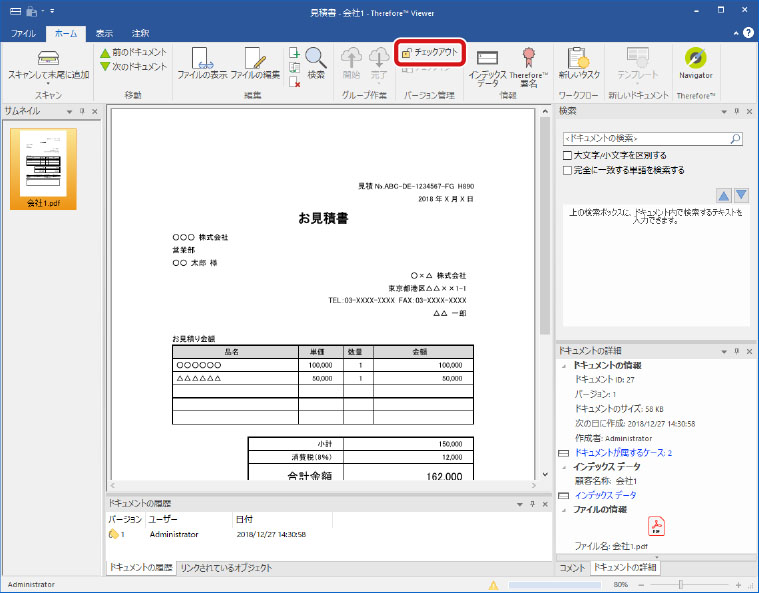The image size is (759, 593).
Task: Go to 次のドキュメント (next document)
Action: coord(132,66)
